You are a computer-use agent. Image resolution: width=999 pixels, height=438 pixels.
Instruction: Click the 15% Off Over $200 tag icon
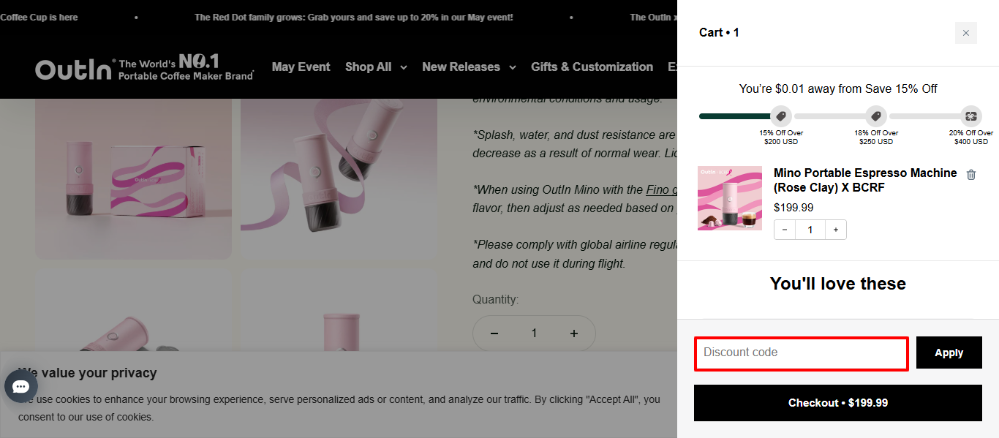[x=780, y=116]
